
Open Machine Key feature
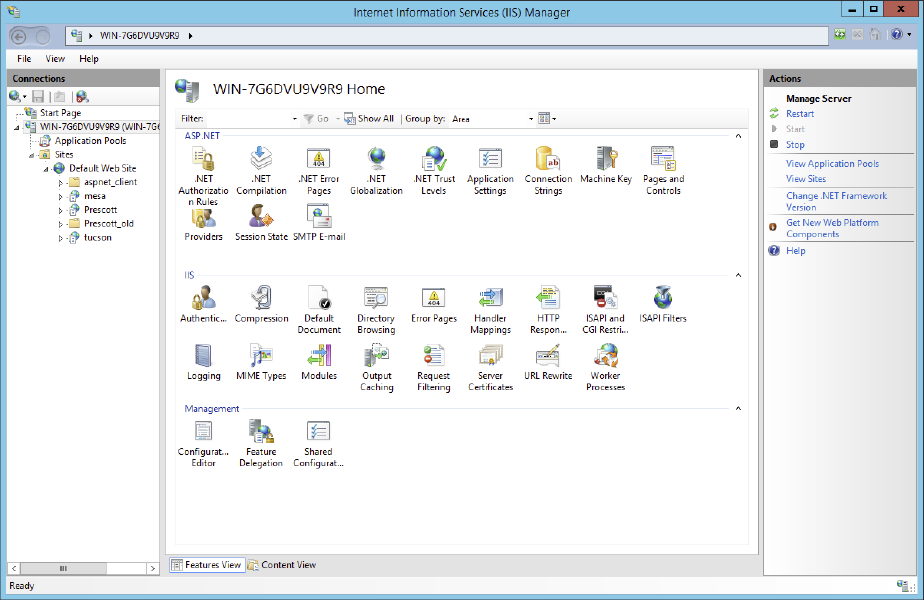coord(606,165)
